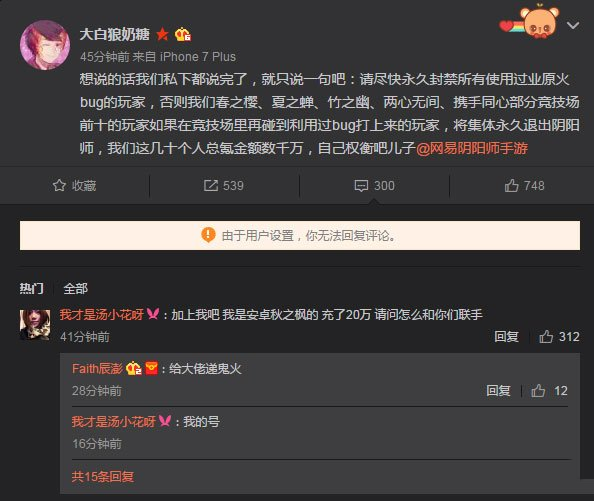Screen dimensions: 594x501
Task: Click the favorite star icon 收藏
Action: (x=59, y=186)
